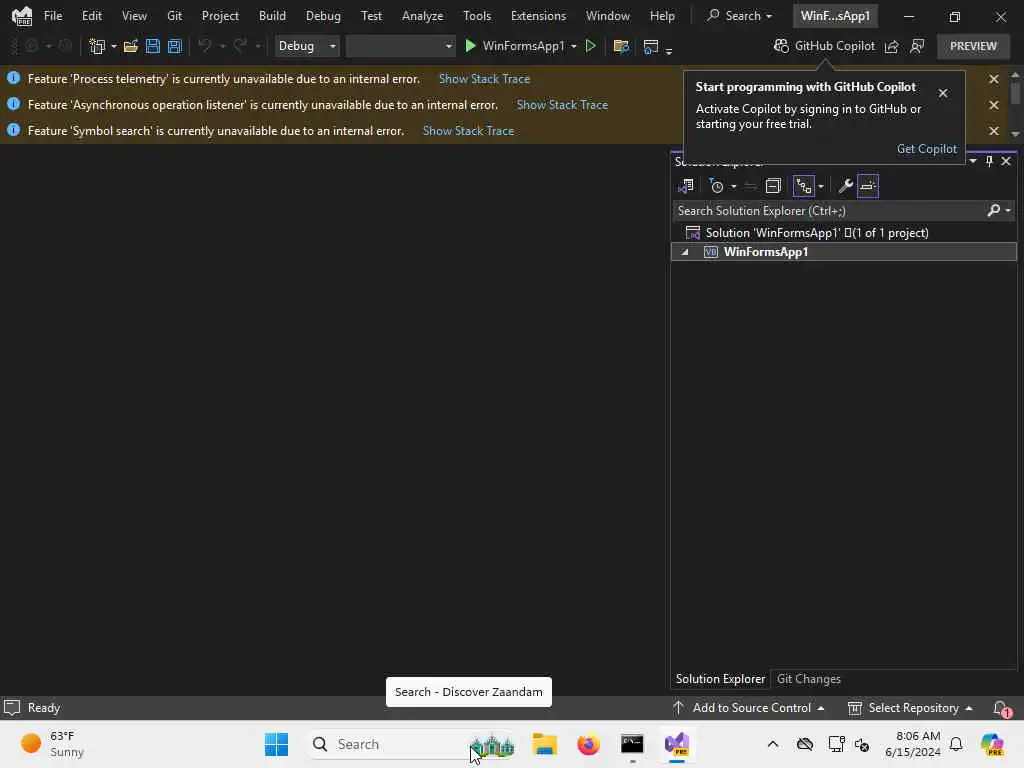Open the Analyze menu
The height and width of the screenshot is (768, 1024).
pos(423,16)
